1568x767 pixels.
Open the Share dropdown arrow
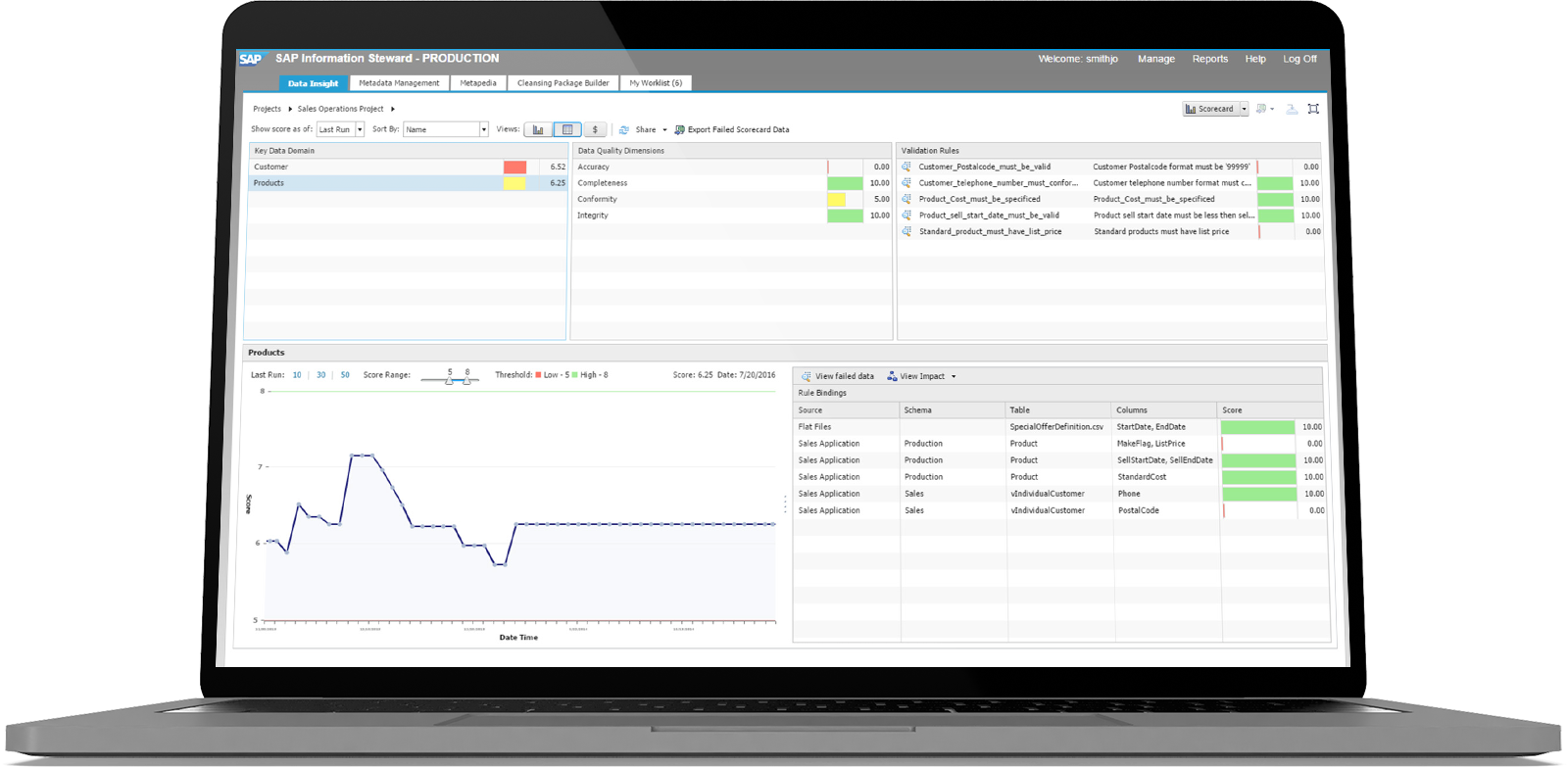pyautogui.click(x=664, y=129)
